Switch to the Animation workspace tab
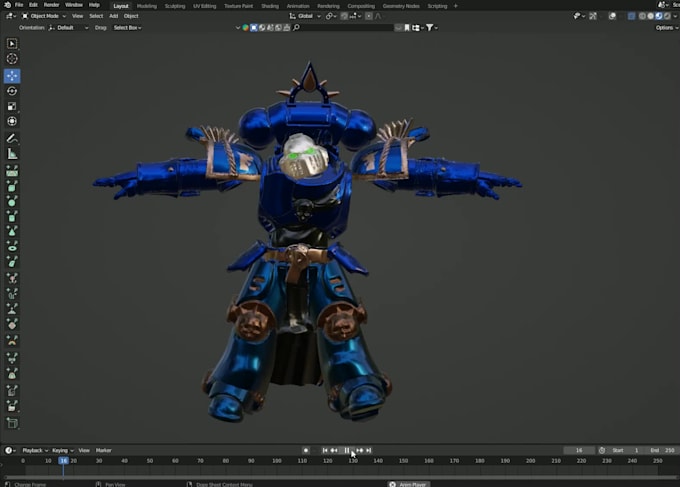This screenshot has width=680, height=487. pyautogui.click(x=298, y=6)
